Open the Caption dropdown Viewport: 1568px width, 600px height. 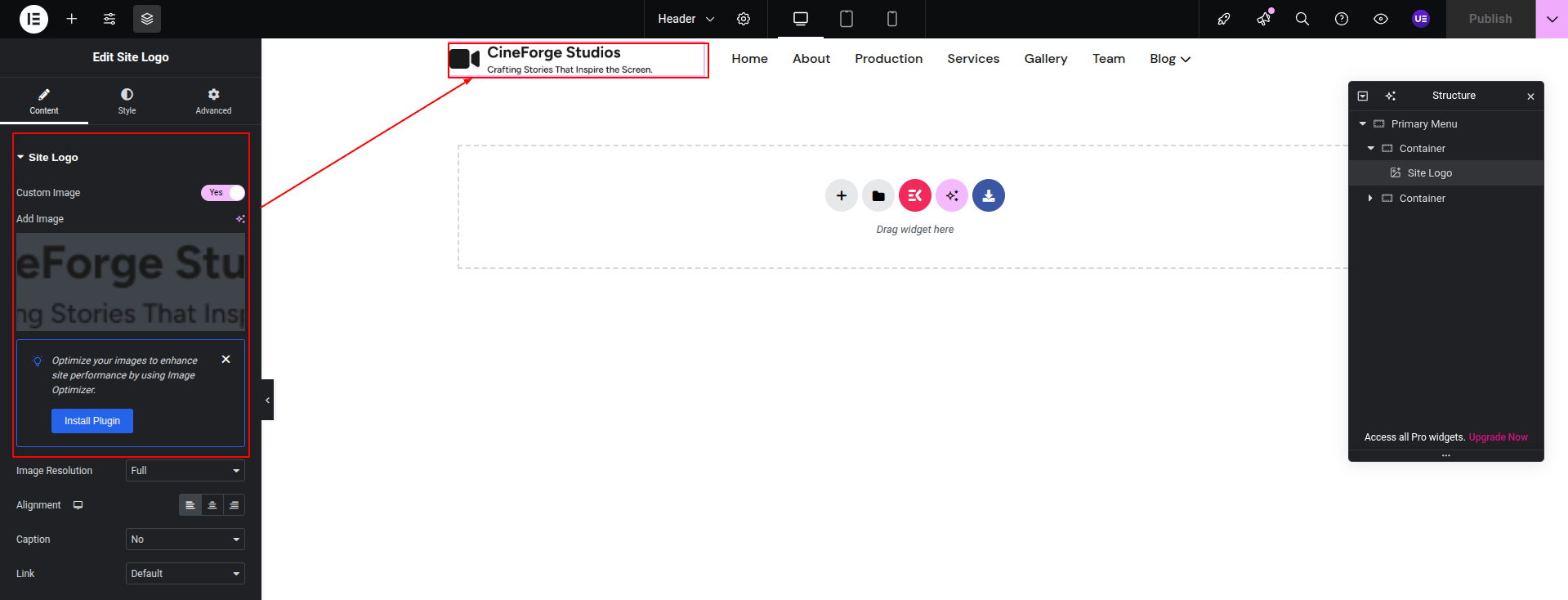tap(185, 540)
